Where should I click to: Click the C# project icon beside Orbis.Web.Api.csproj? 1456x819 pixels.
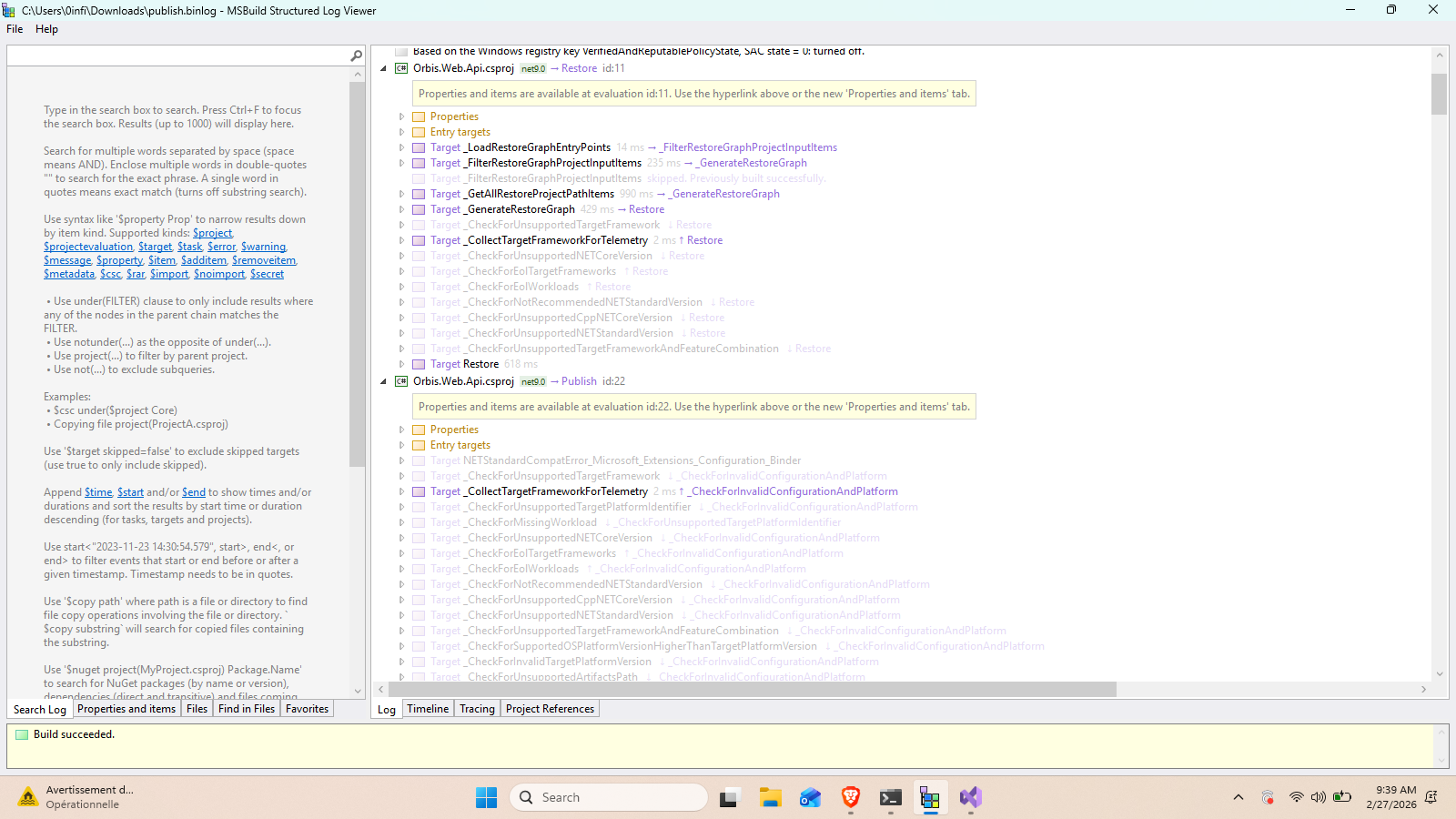401,67
